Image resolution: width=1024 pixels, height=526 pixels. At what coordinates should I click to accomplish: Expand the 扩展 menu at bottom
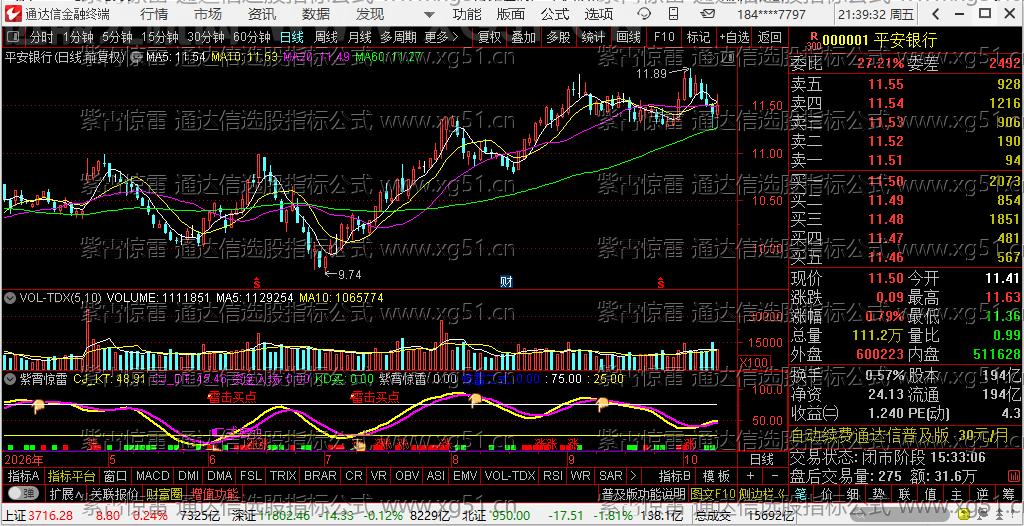click(66, 493)
